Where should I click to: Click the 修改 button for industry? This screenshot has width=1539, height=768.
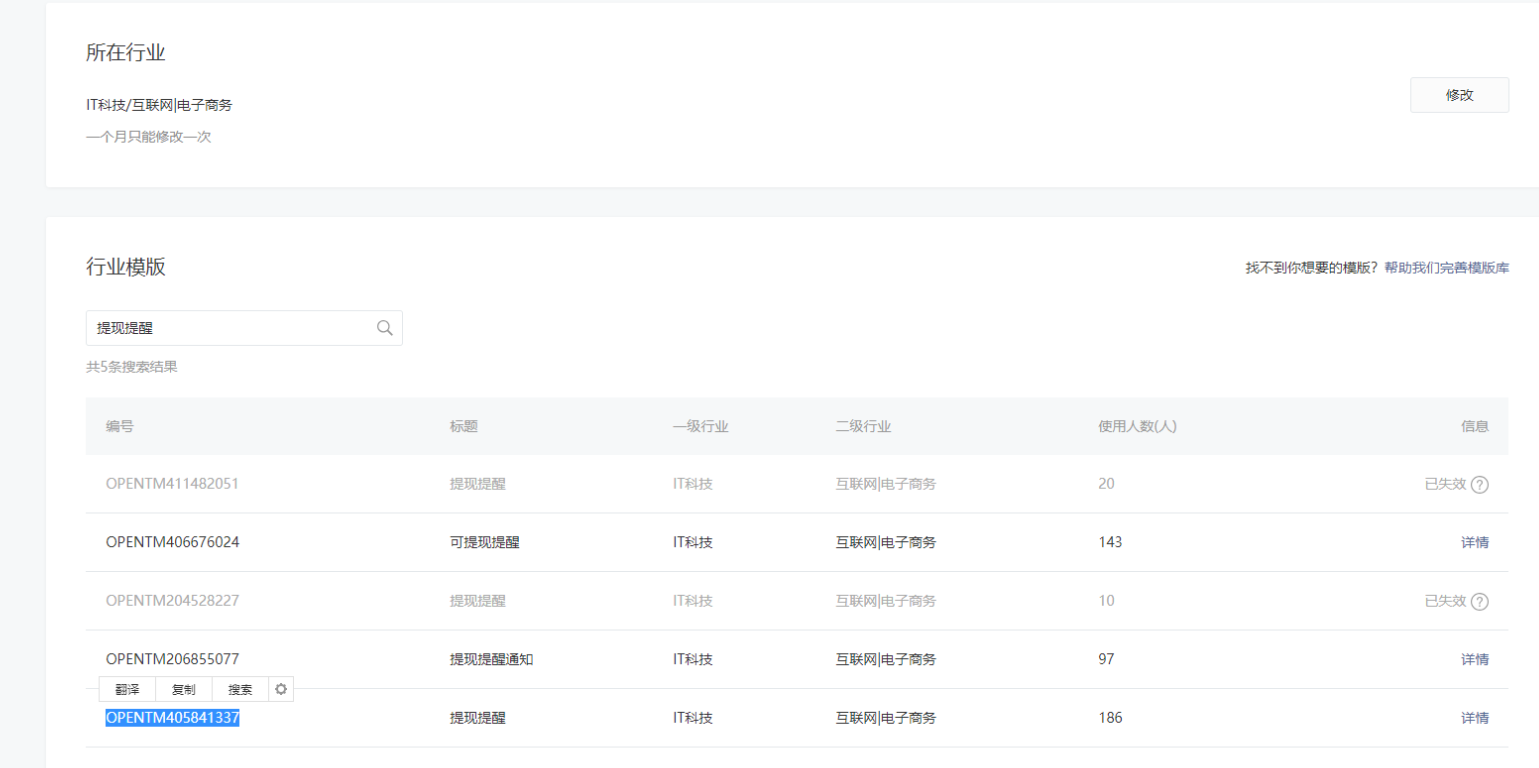point(1459,95)
